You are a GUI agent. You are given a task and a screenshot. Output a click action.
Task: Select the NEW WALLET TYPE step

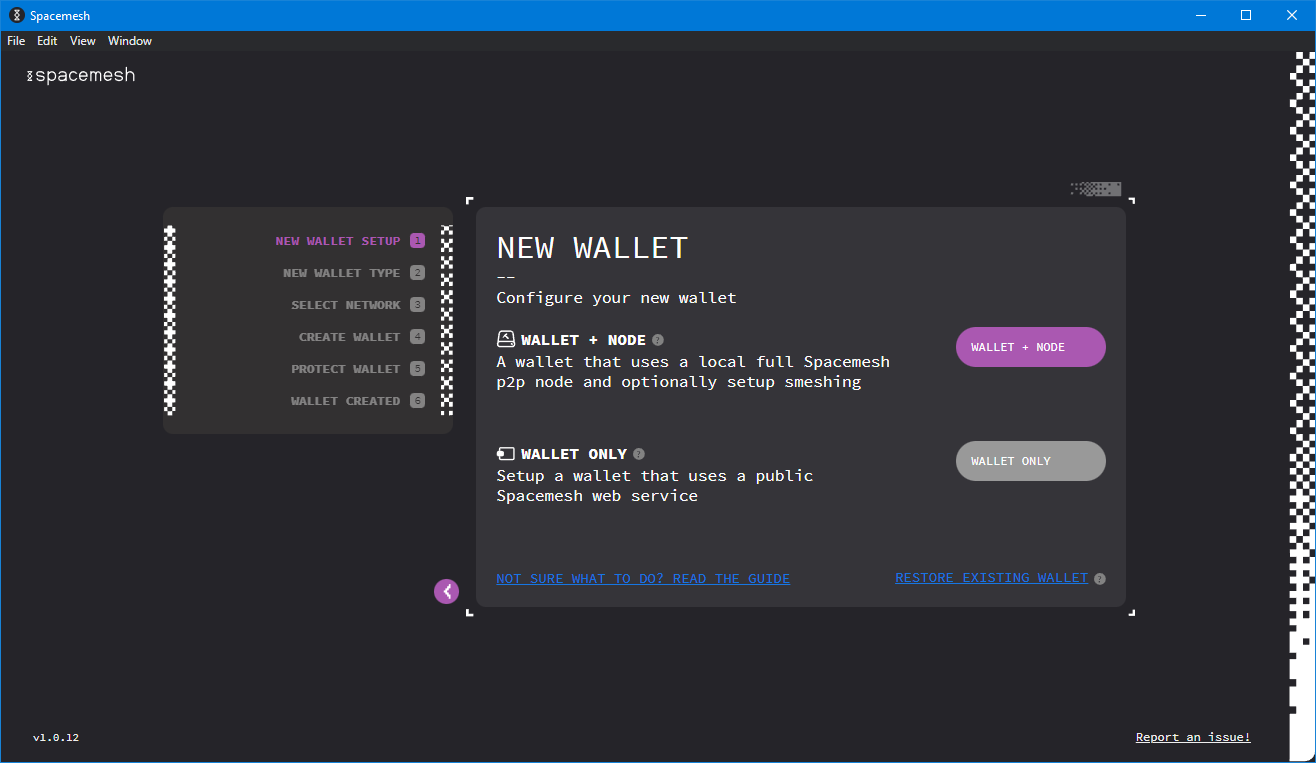341,273
